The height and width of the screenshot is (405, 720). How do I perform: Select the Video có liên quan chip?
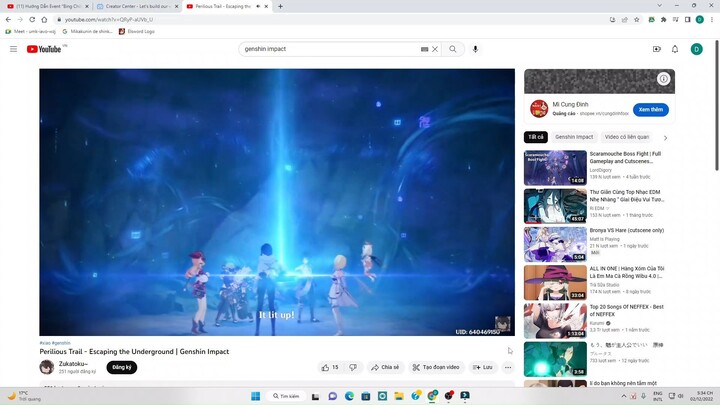point(627,137)
